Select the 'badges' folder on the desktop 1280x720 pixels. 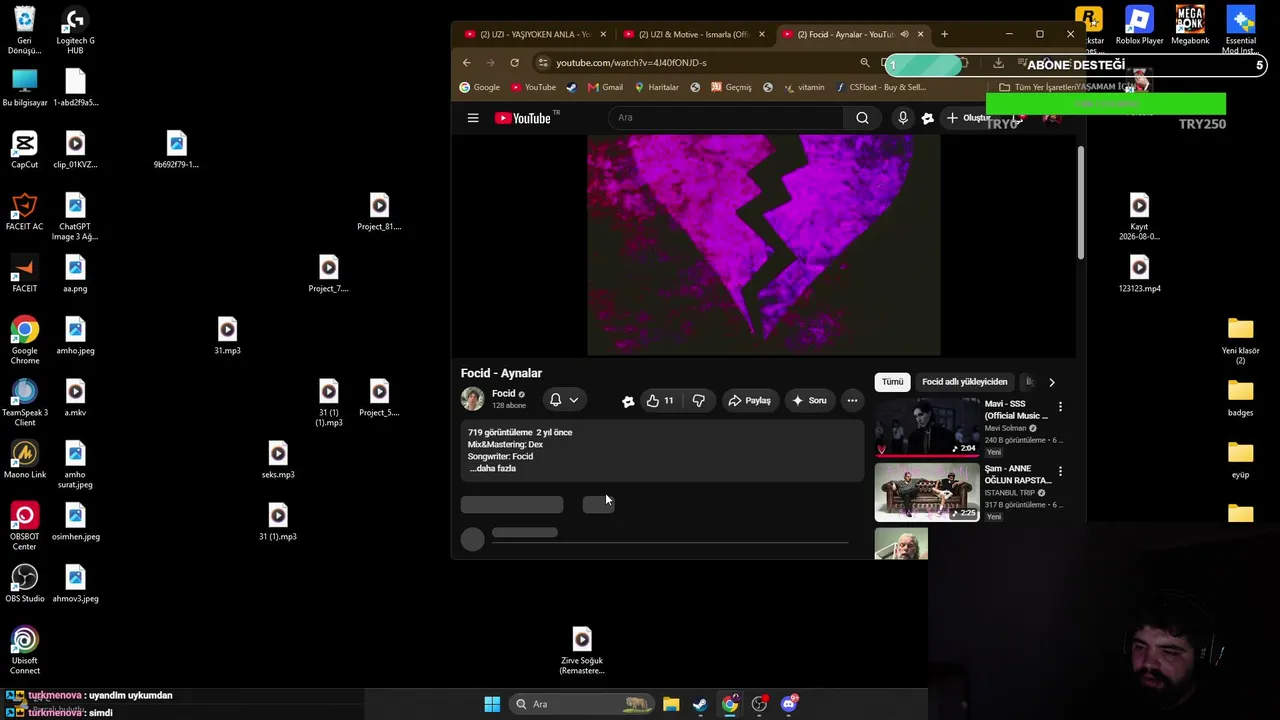point(1240,398)
